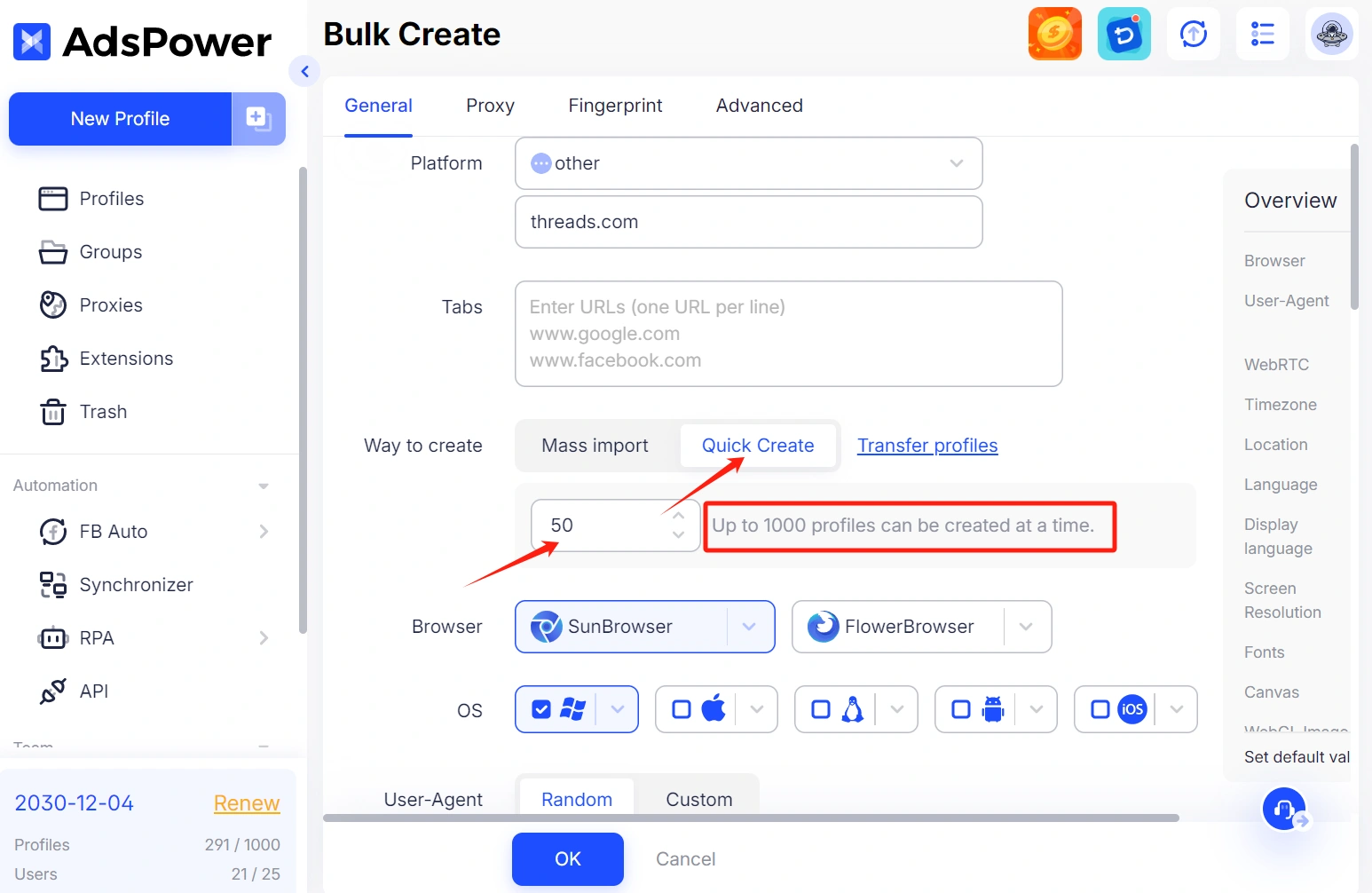
Task: Set User-Agent to Custom
Action: click(699, 799)
